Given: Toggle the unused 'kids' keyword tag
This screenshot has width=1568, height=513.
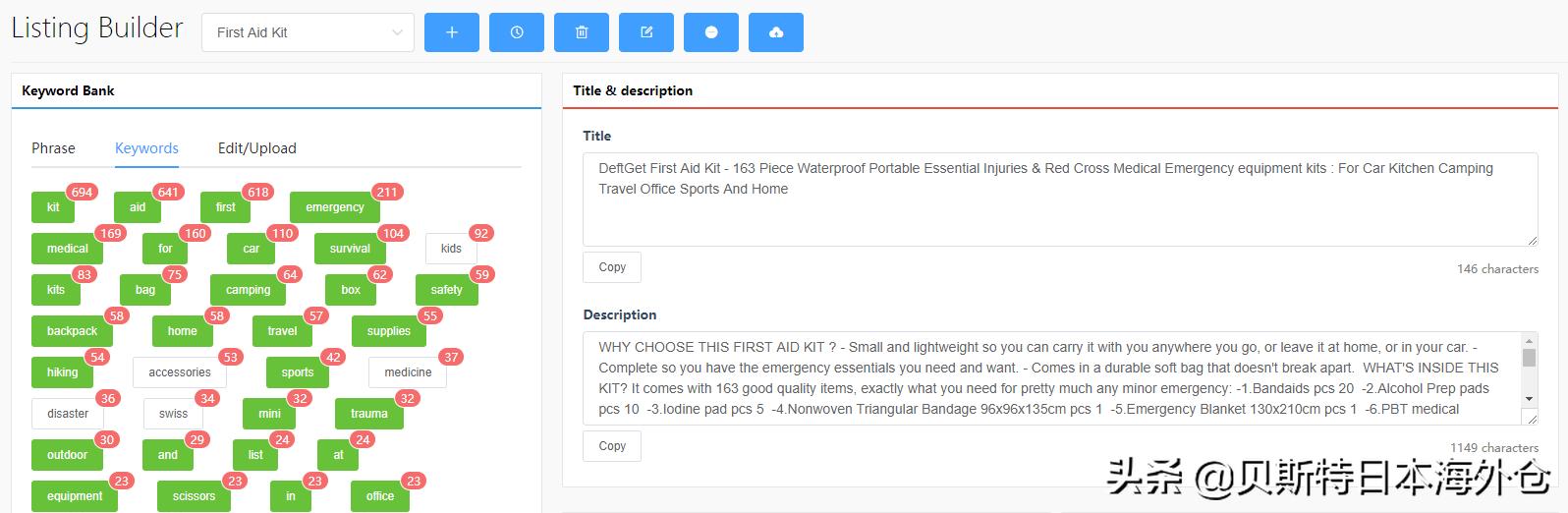Looking at the screenshot, I should [451, 249].
